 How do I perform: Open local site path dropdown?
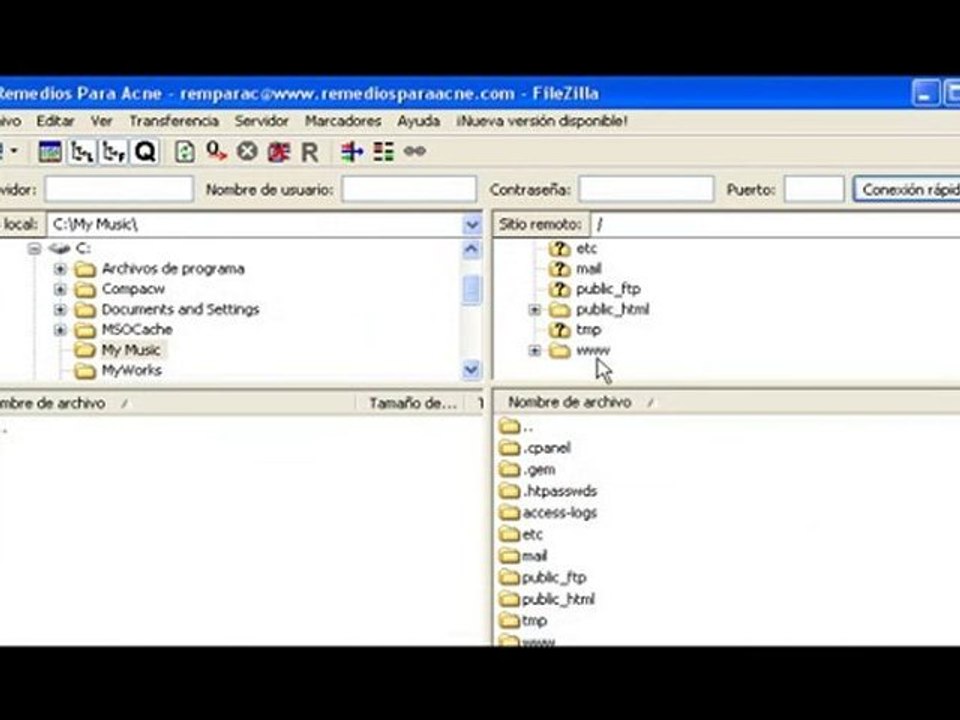(472, 225)
